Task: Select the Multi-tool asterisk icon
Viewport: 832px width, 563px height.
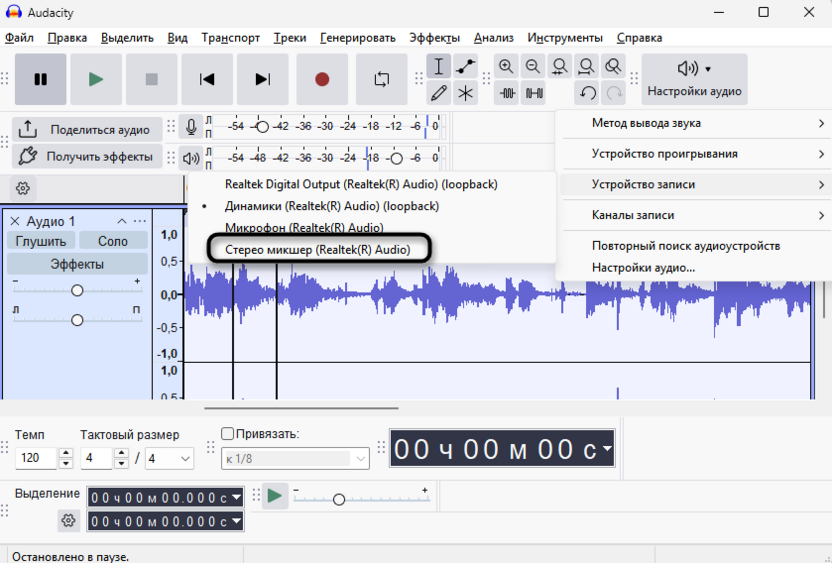Action: (x=465, y=93)
